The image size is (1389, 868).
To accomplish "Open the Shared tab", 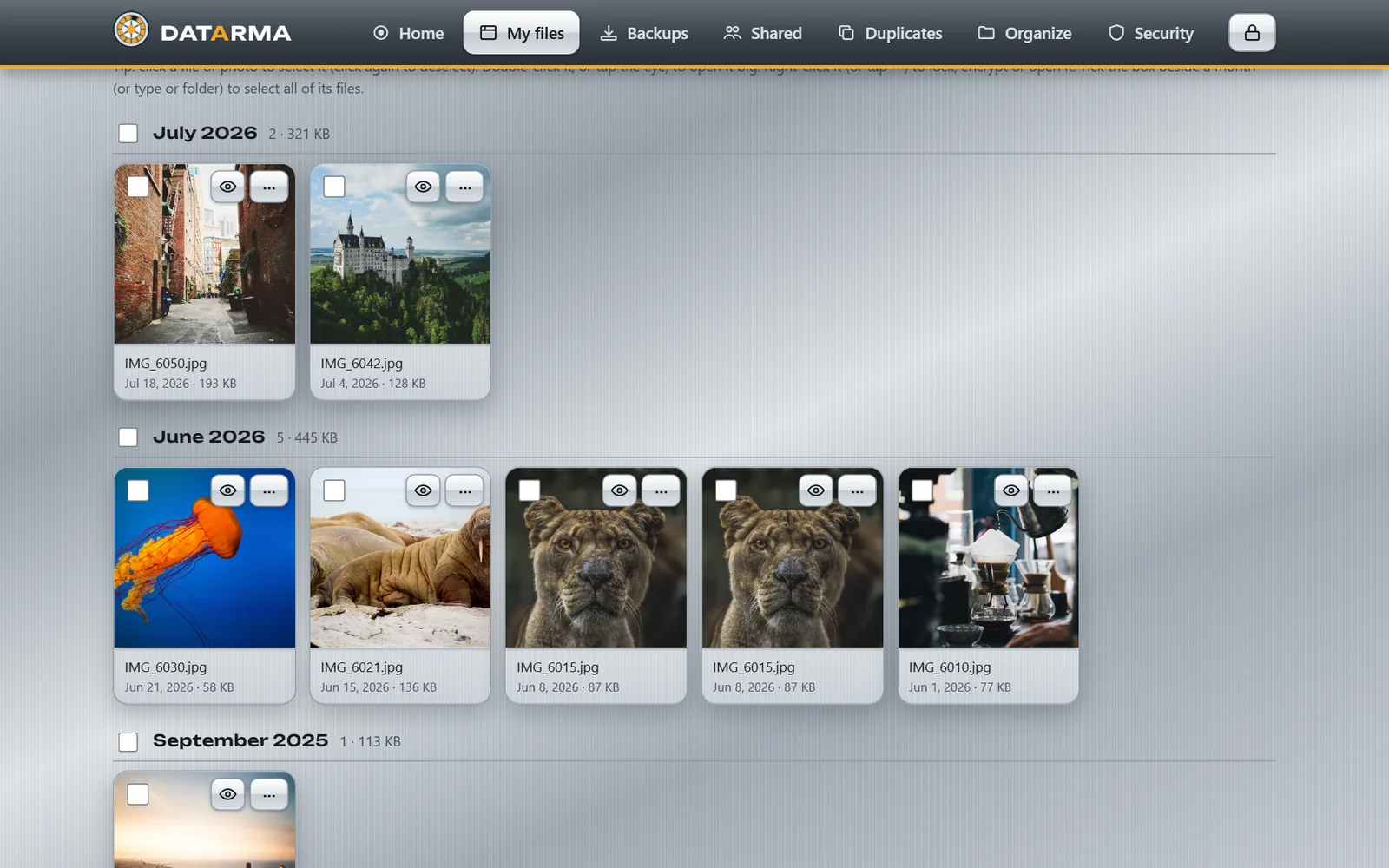I will (x=763, y=33).
